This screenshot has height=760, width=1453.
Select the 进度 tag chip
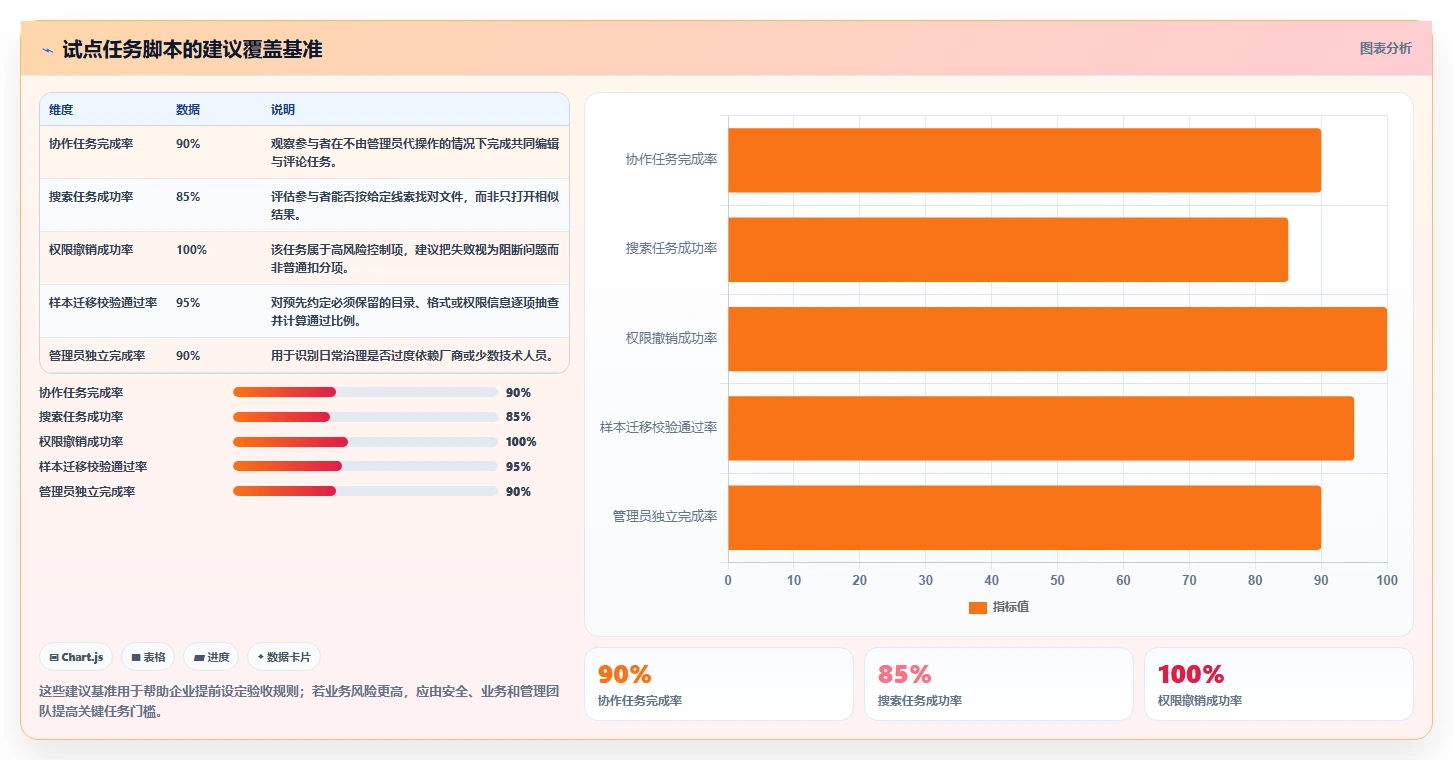(211, 657)
